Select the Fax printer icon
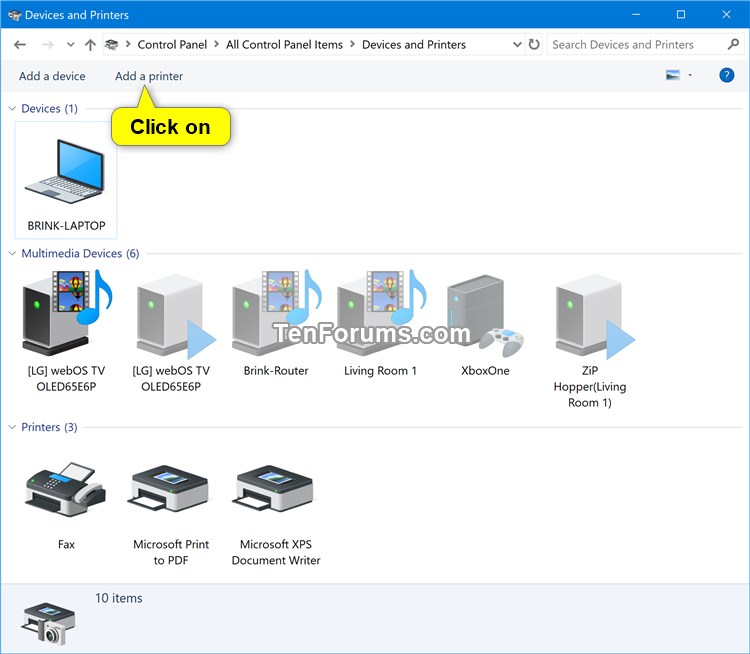This screenshot has width=750, height=654. [x=66, y=489]
